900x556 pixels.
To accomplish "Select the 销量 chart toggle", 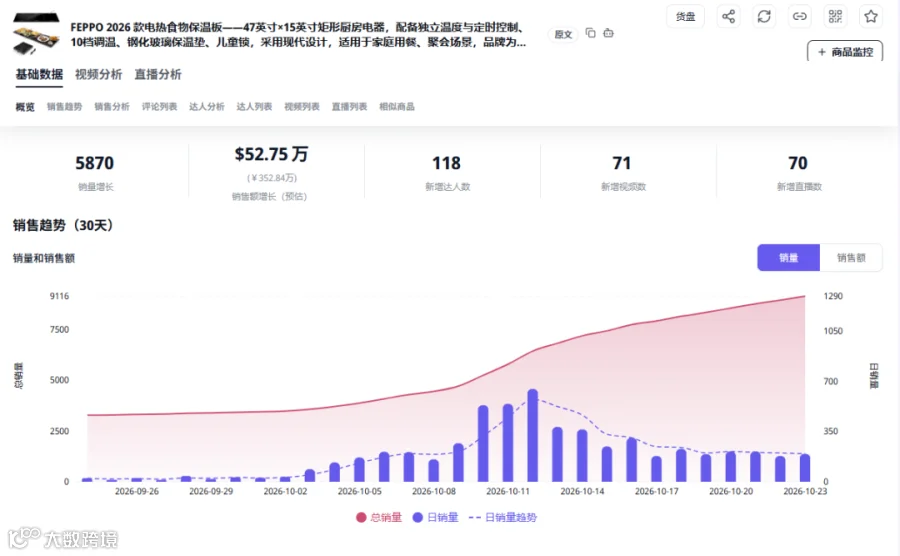I will [789, 258].
